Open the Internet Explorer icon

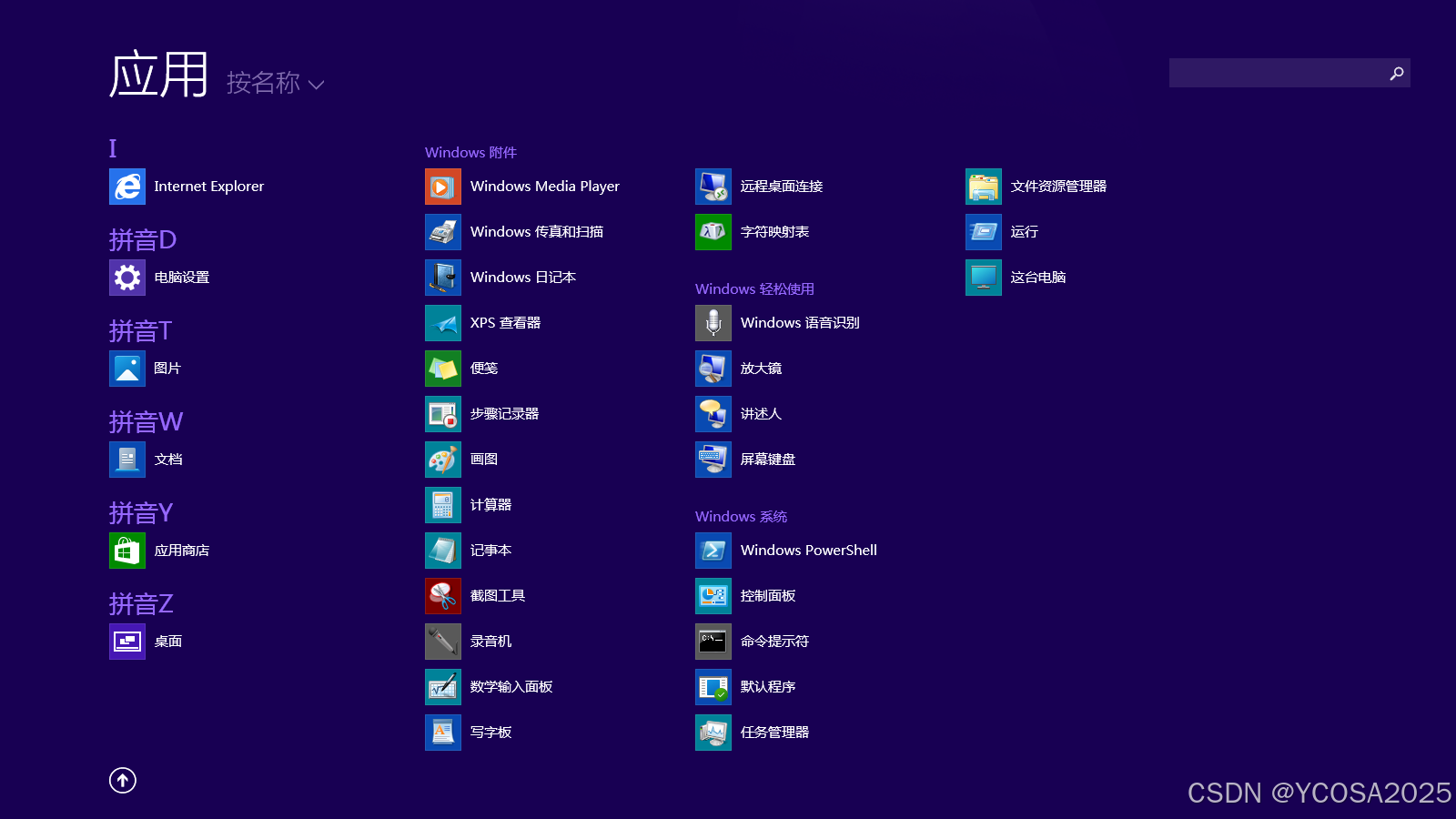127,187
